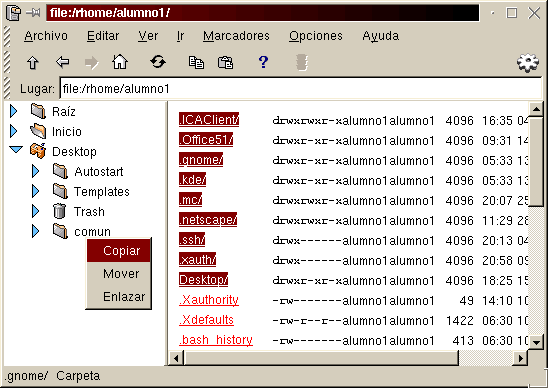Open the Opciones menu
This screenshot has height=388, width=548.
316,36
